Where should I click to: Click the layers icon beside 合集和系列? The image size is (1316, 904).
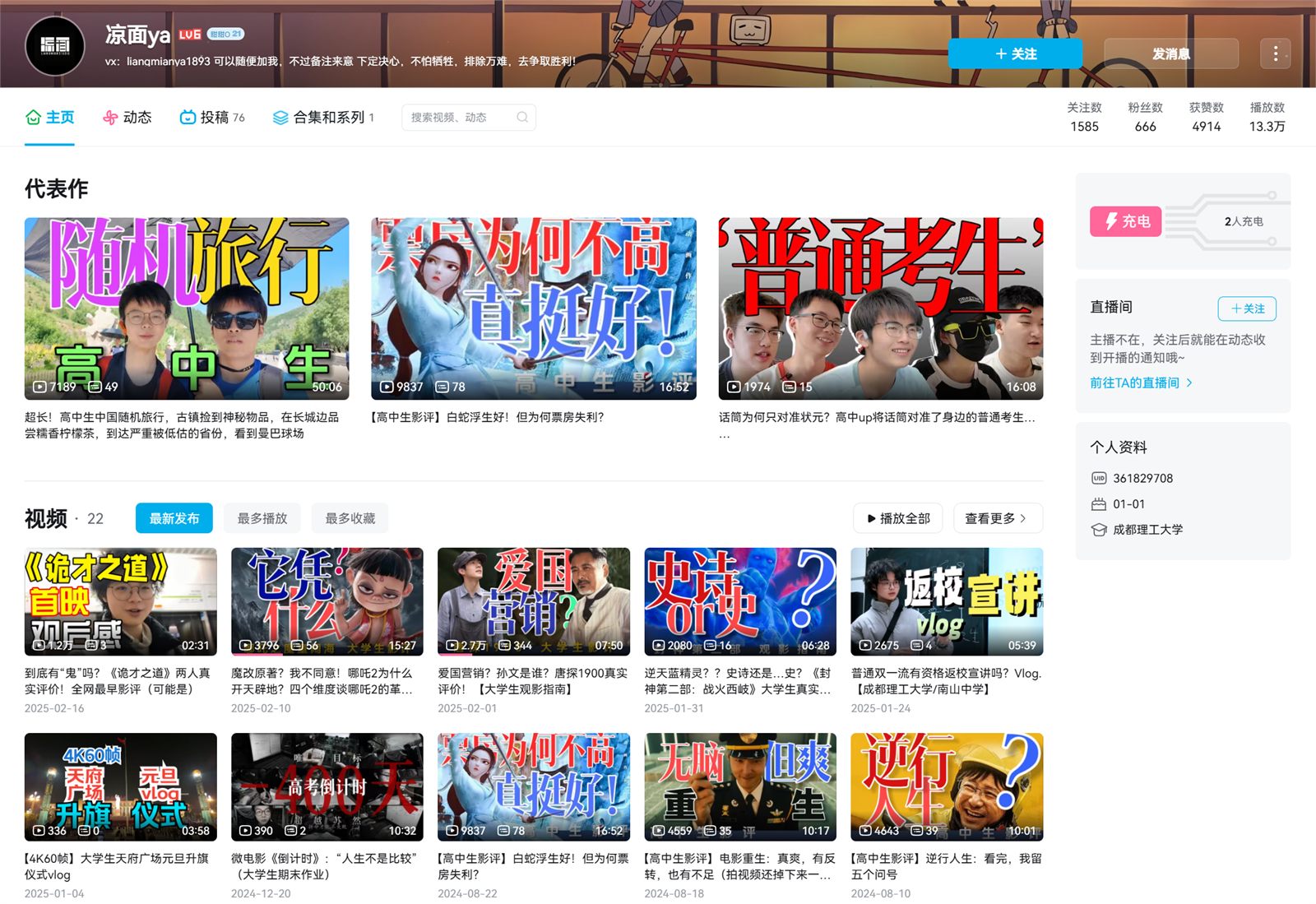(x=280, y=118)
